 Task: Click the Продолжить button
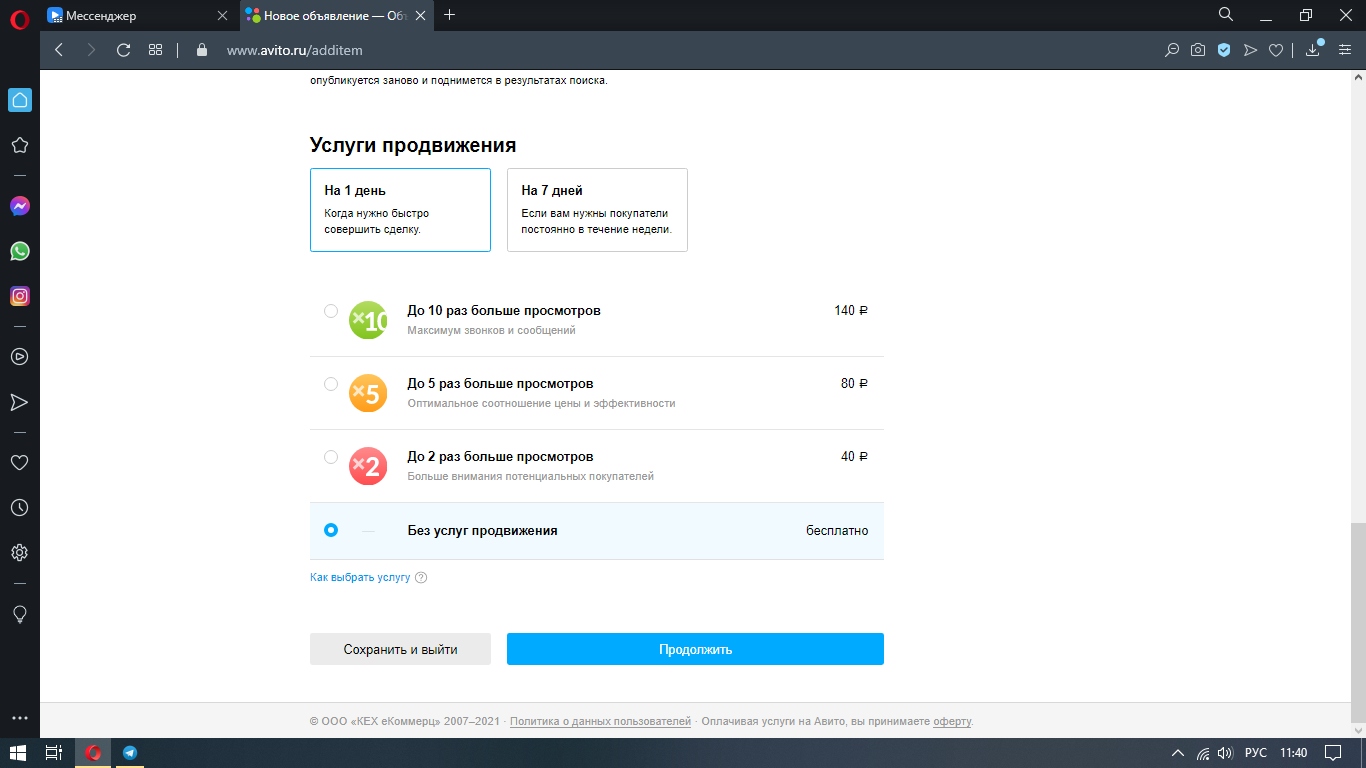click(x=695, y=649)
